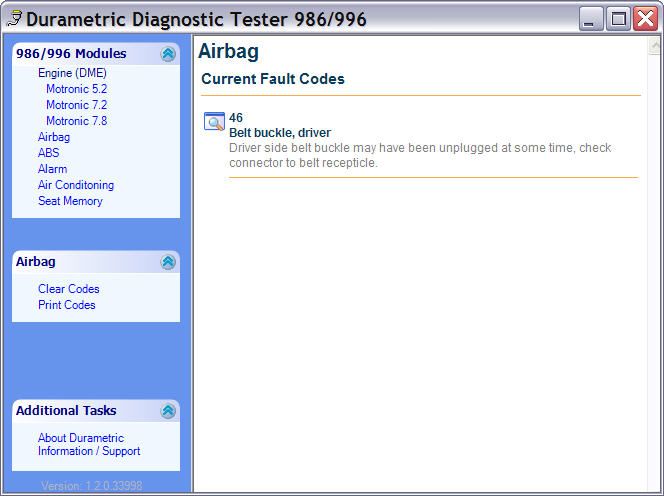
Task: Open the Air Conditioning module
Action: pyautogui.click(x=76, y=185)
